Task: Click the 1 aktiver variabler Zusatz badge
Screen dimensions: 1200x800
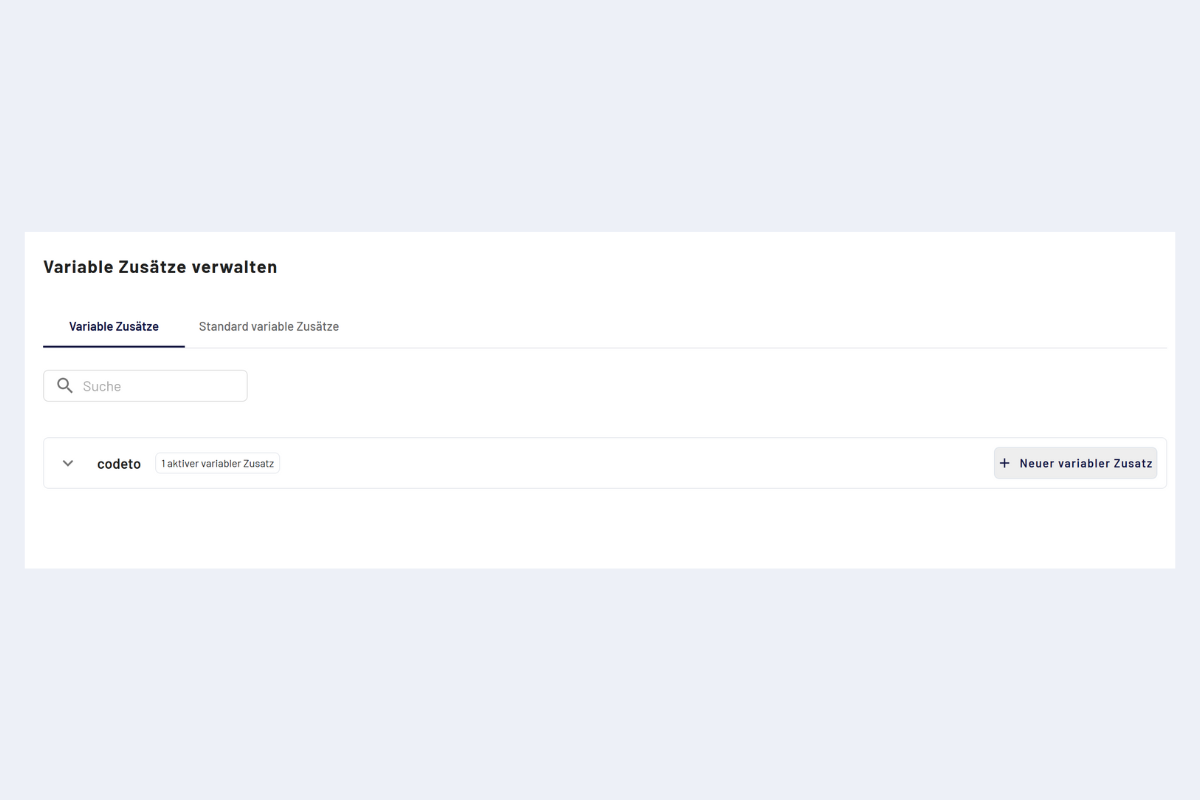Action: [217, 464]
